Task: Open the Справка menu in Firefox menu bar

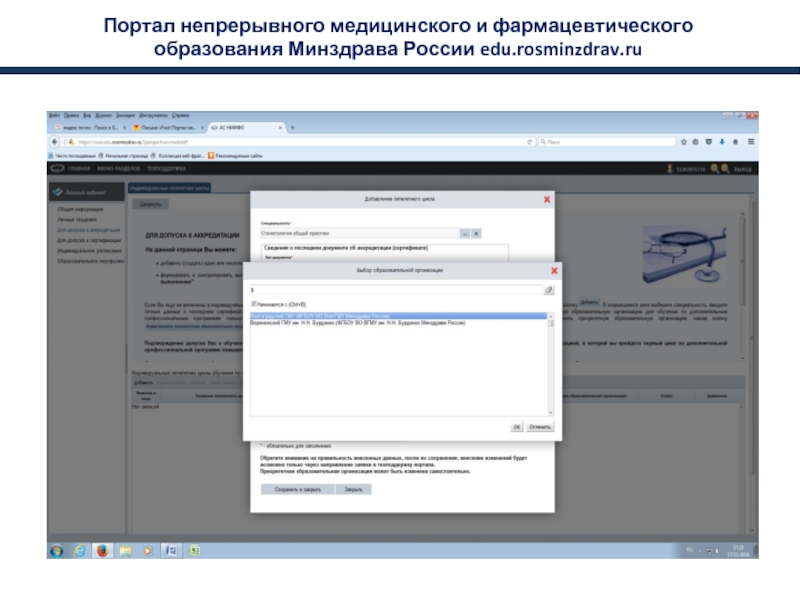Action: pyautogui.click(x=181, y=115)
